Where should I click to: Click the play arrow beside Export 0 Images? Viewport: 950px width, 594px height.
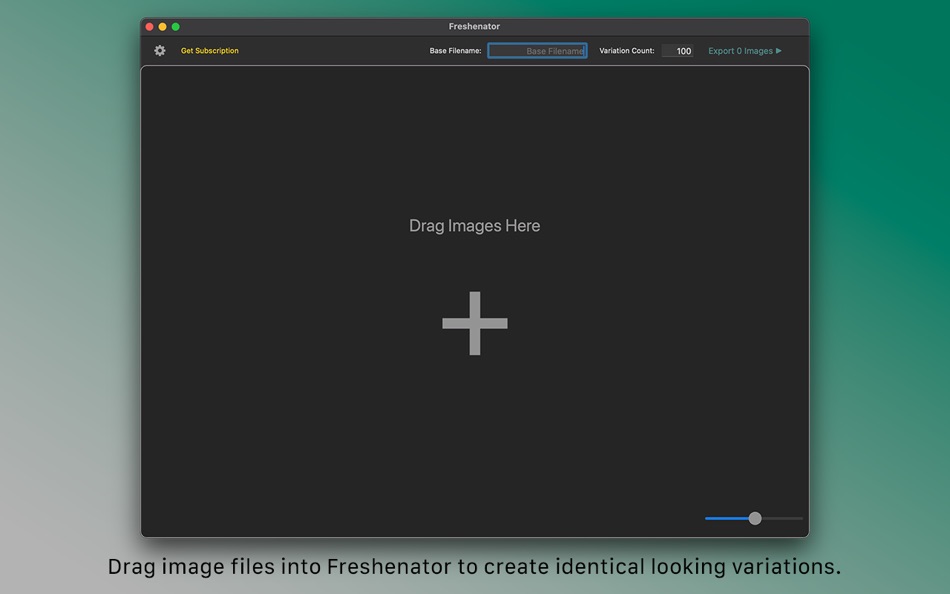point(779,50)
